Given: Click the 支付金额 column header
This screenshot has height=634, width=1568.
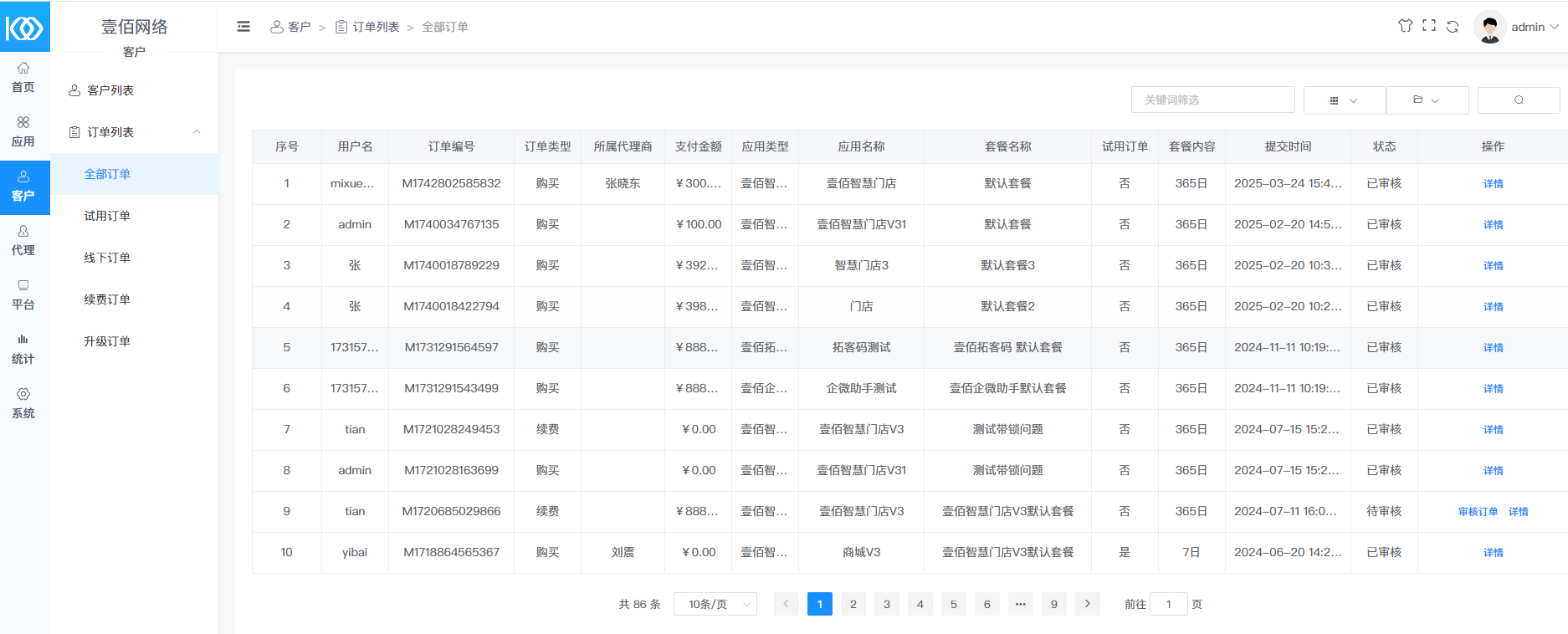Looking at the screenshot, I should click(x=699, y=146).
